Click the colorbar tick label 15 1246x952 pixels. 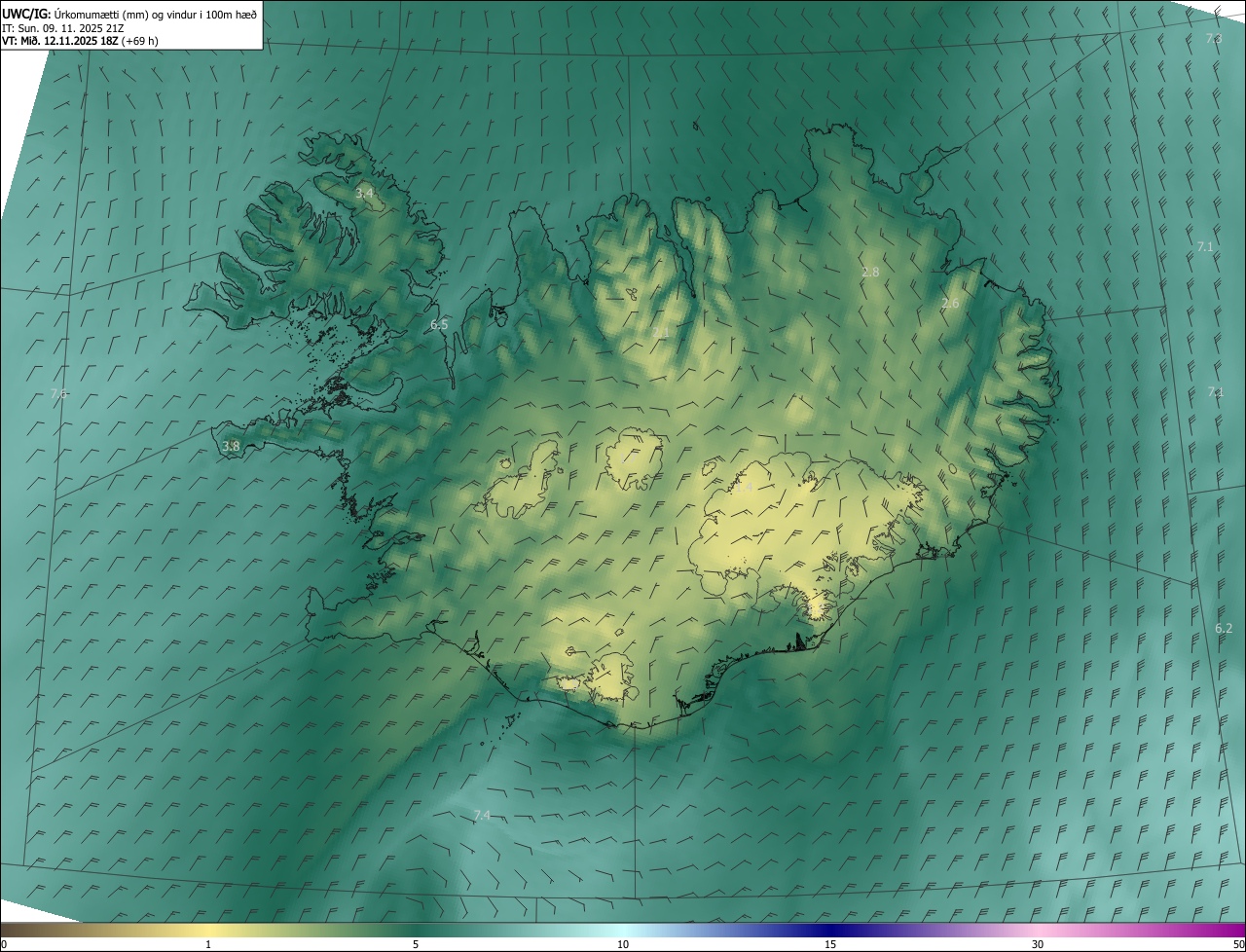[830, 944]
